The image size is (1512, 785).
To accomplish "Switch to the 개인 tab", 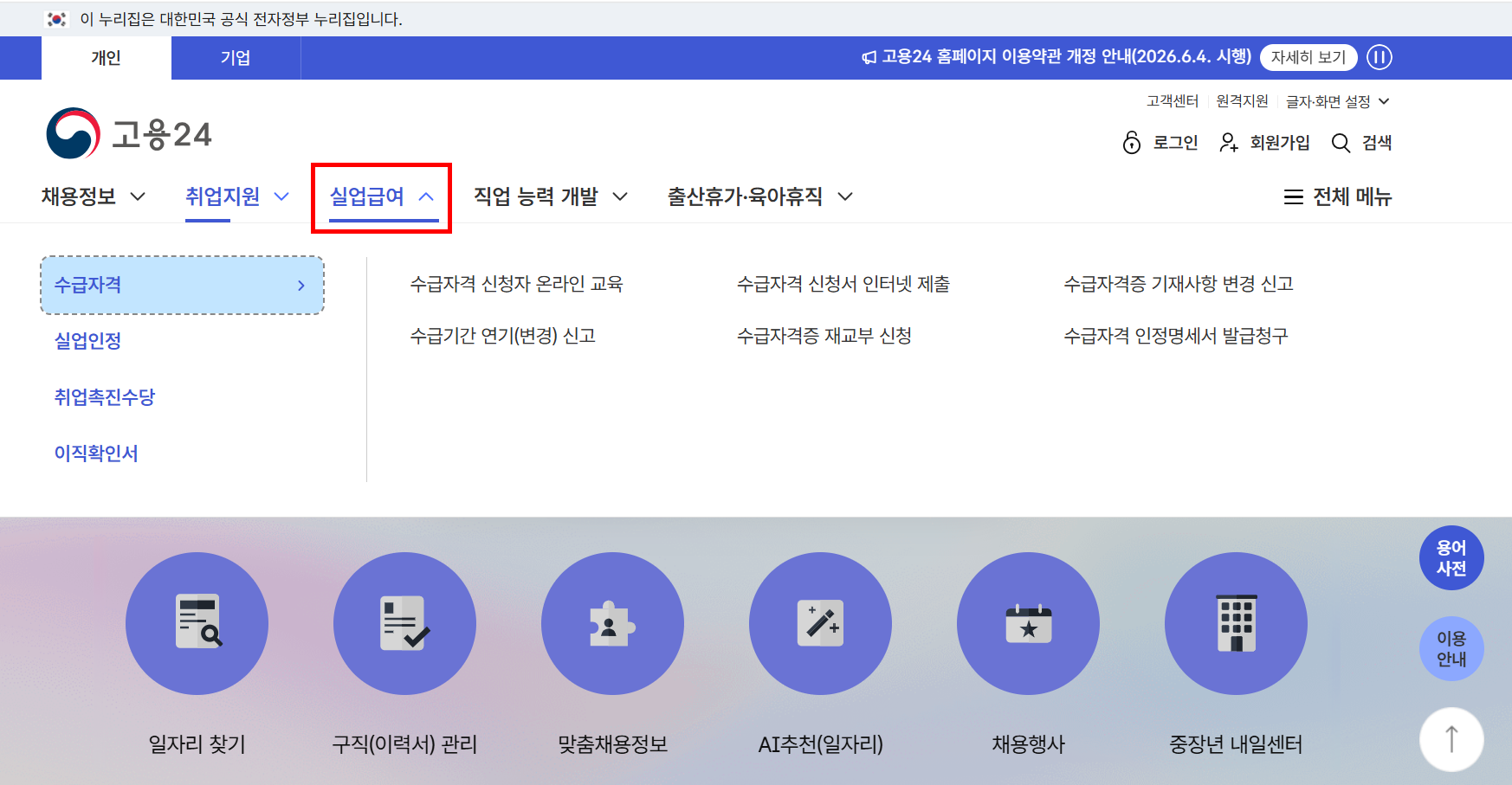I will pyautogui.click(x=107, y=58).
